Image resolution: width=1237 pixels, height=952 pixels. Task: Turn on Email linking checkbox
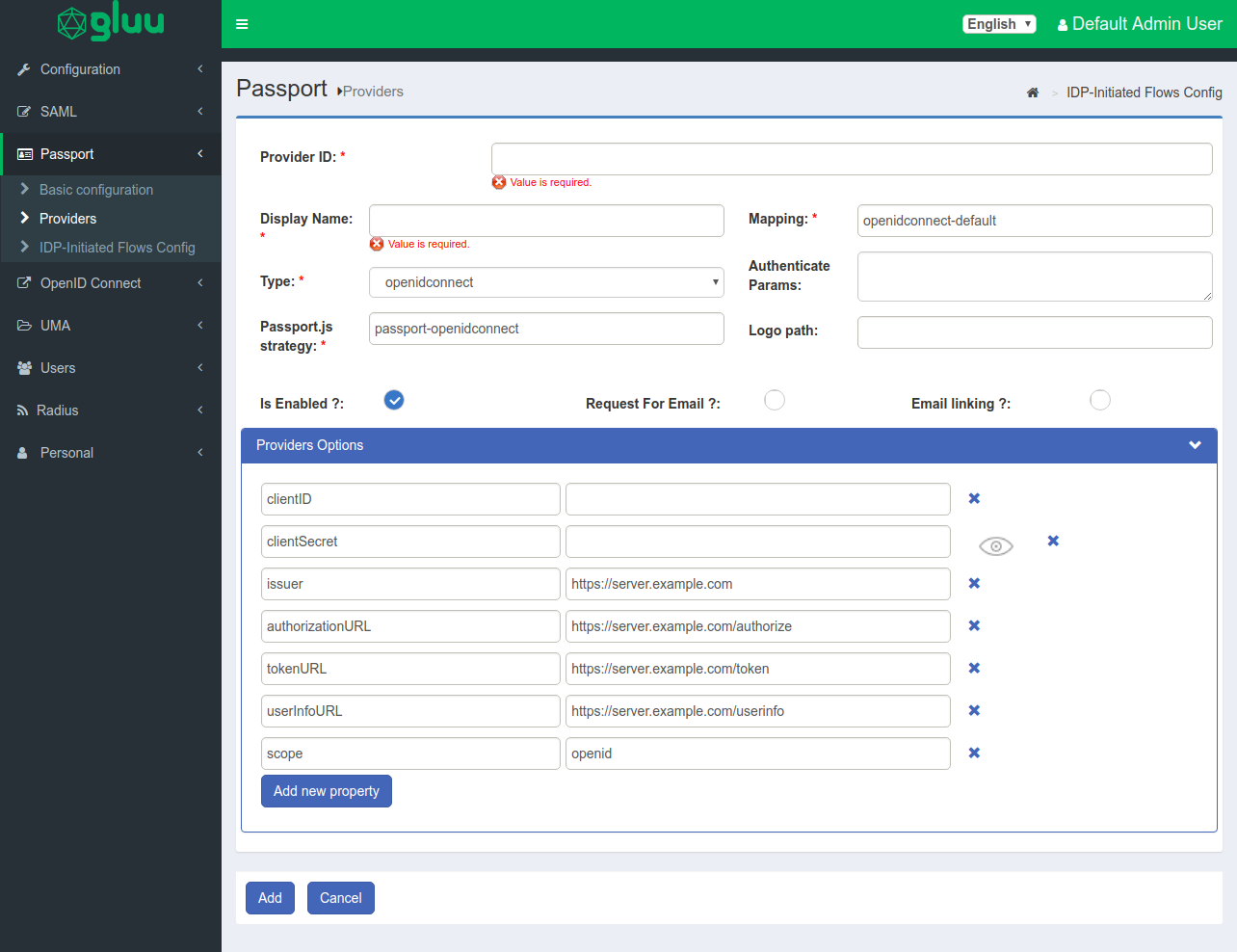[x=1100, y=400]
